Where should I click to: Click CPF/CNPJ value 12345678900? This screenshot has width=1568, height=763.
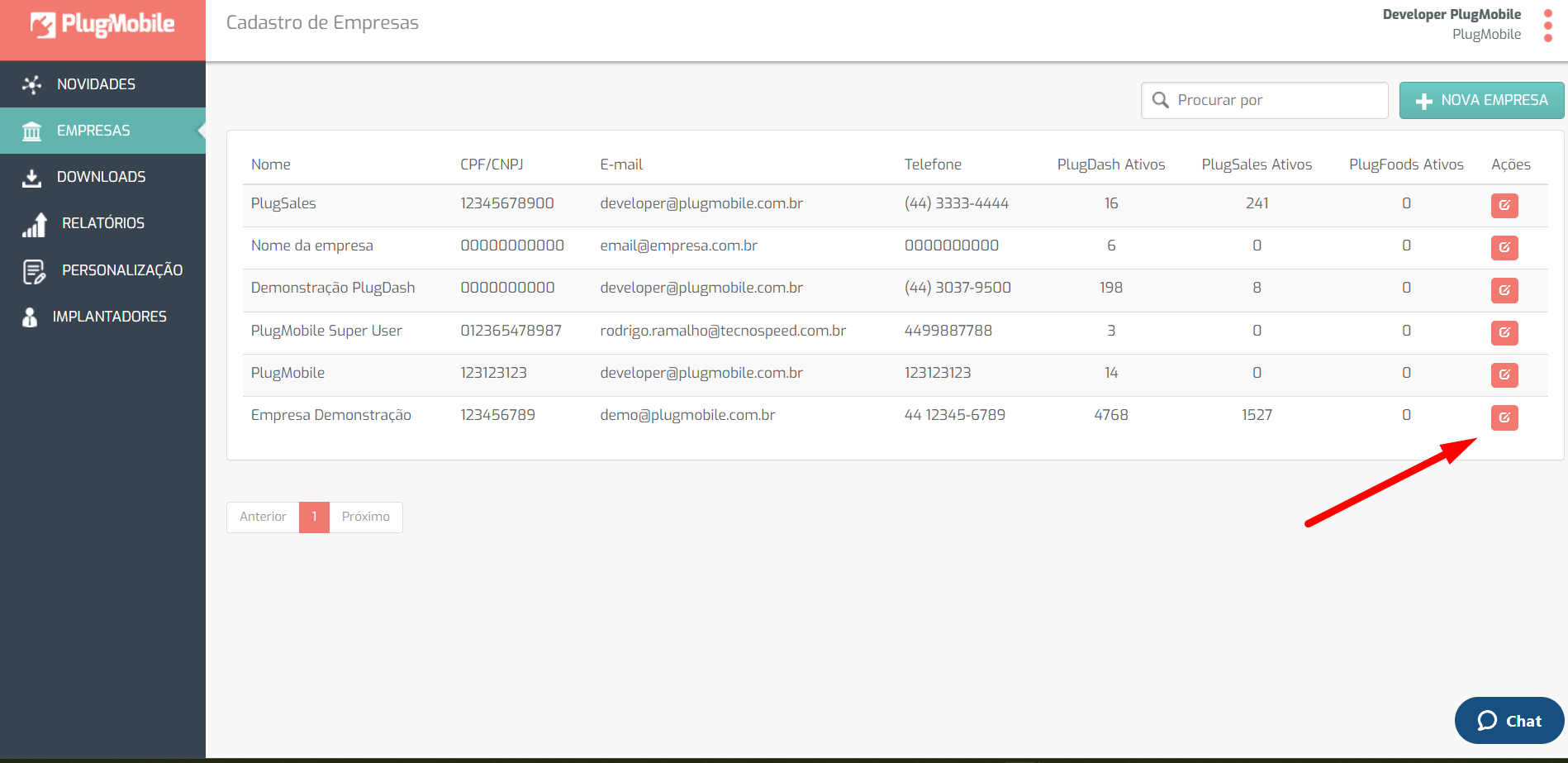pyautogui.click(x=507, y=203)
